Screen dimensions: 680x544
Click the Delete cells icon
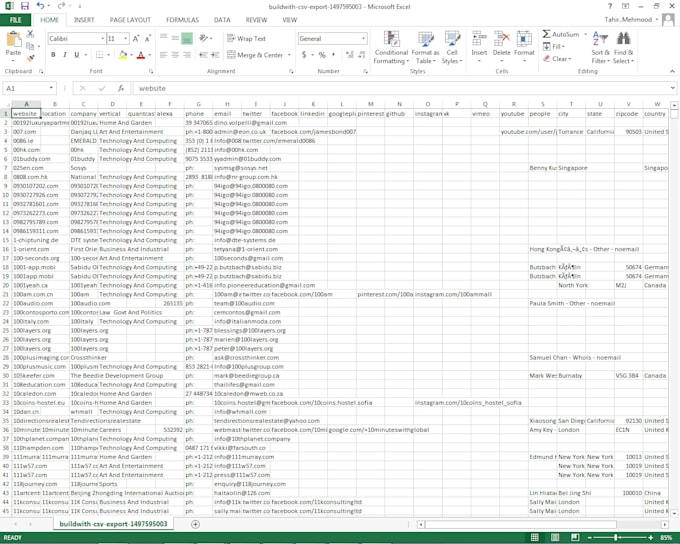(x=501, y=45)
